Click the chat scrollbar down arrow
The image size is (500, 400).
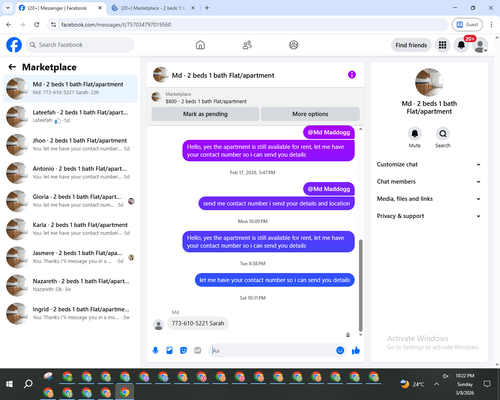coord(360,334)
